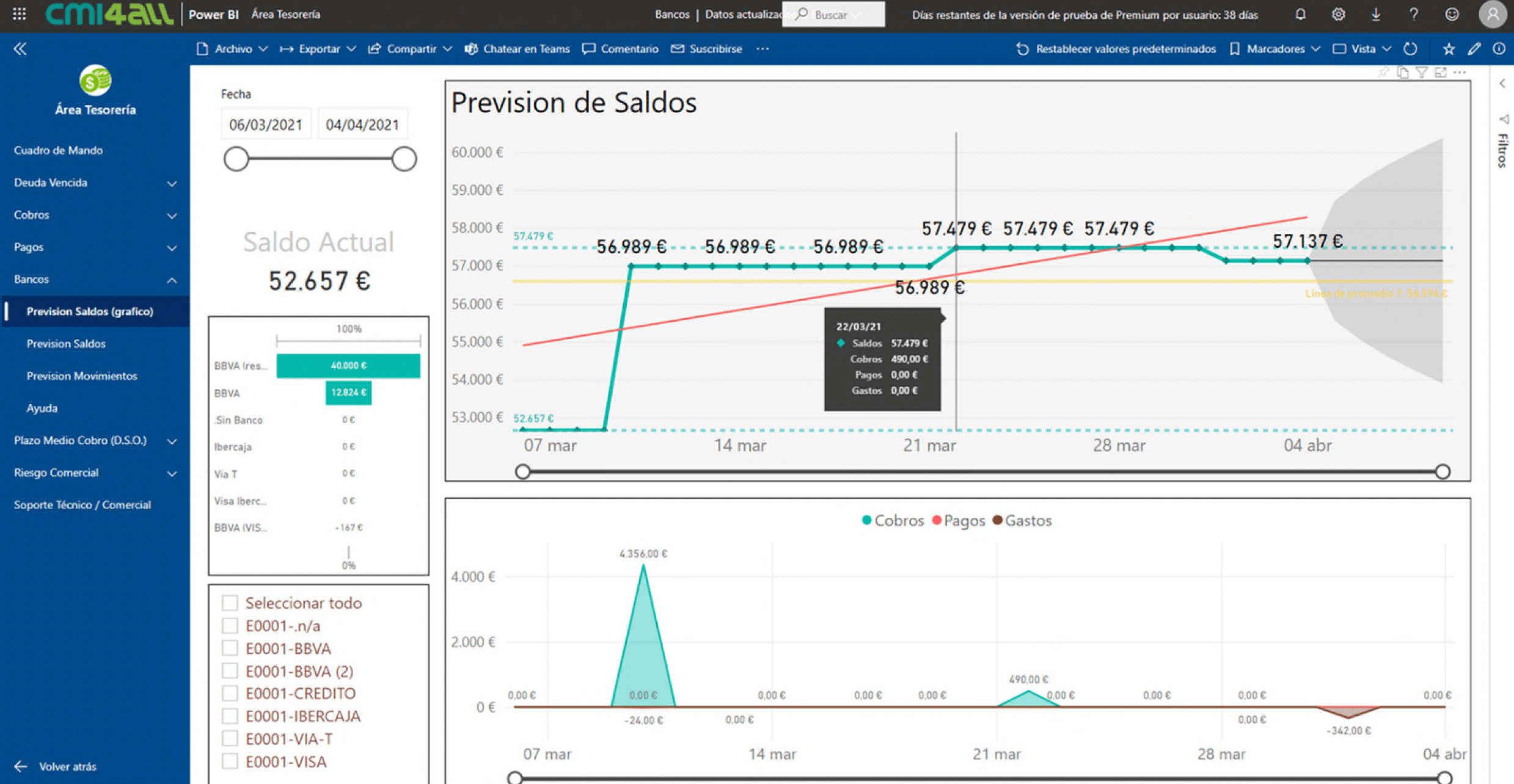Check the Seleccionar todo checkbox
The image size is (1514, 784).
[x=230, y=603]
